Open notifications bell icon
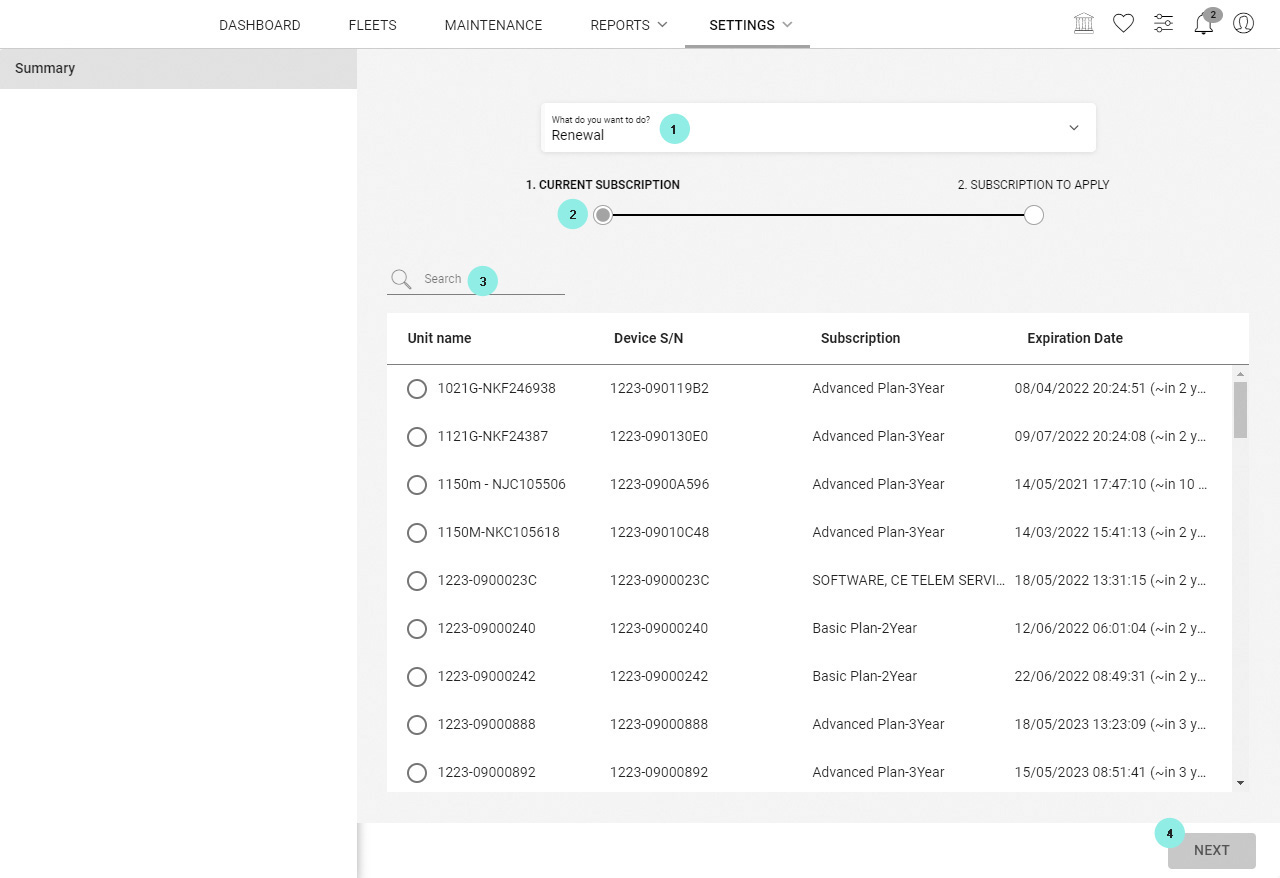Viewport: 1280px width, 878px height. click(x=1204, y=24)
